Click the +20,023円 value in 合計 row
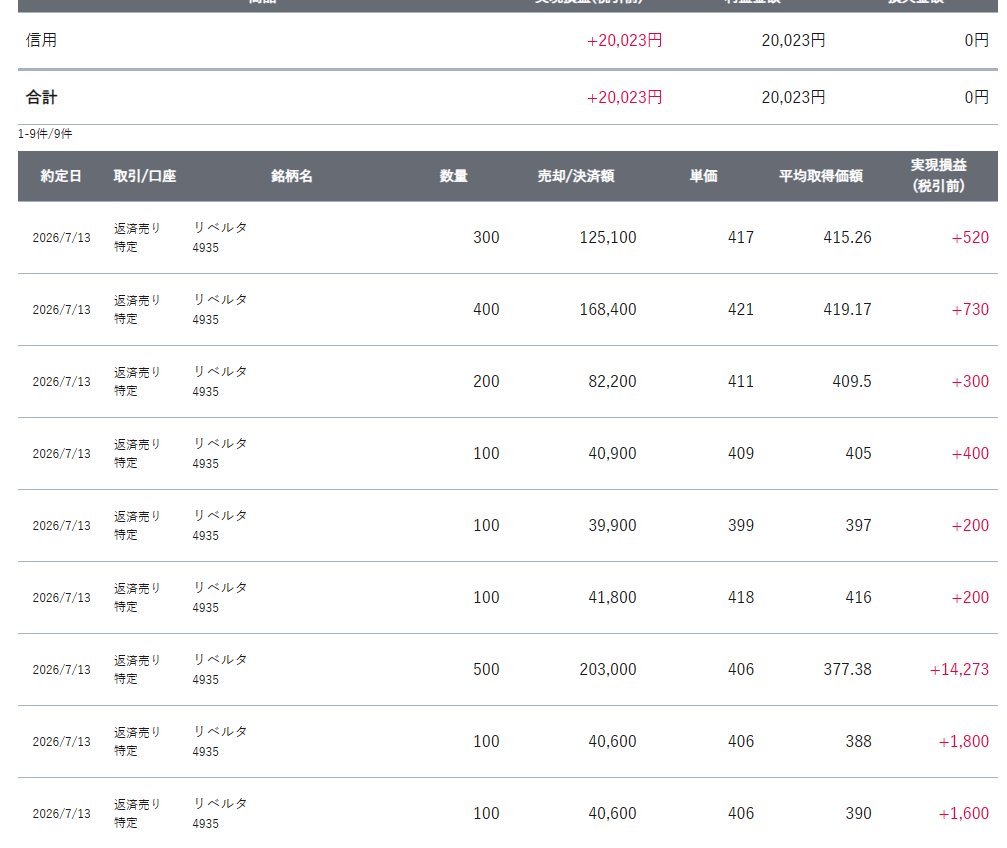Viewport: 1007px width, 848px height. (x=624, y=98)
